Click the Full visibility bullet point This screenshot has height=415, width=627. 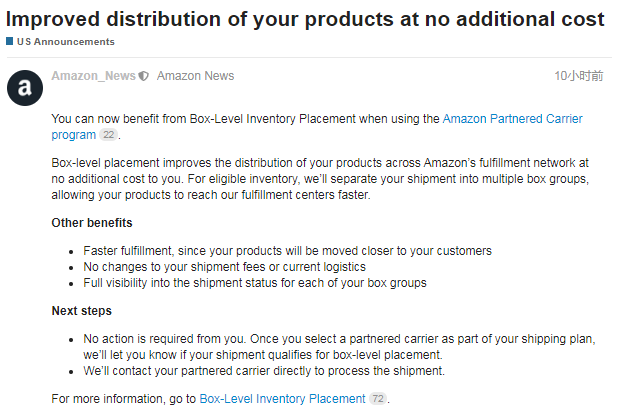click(x=255, y=283)
